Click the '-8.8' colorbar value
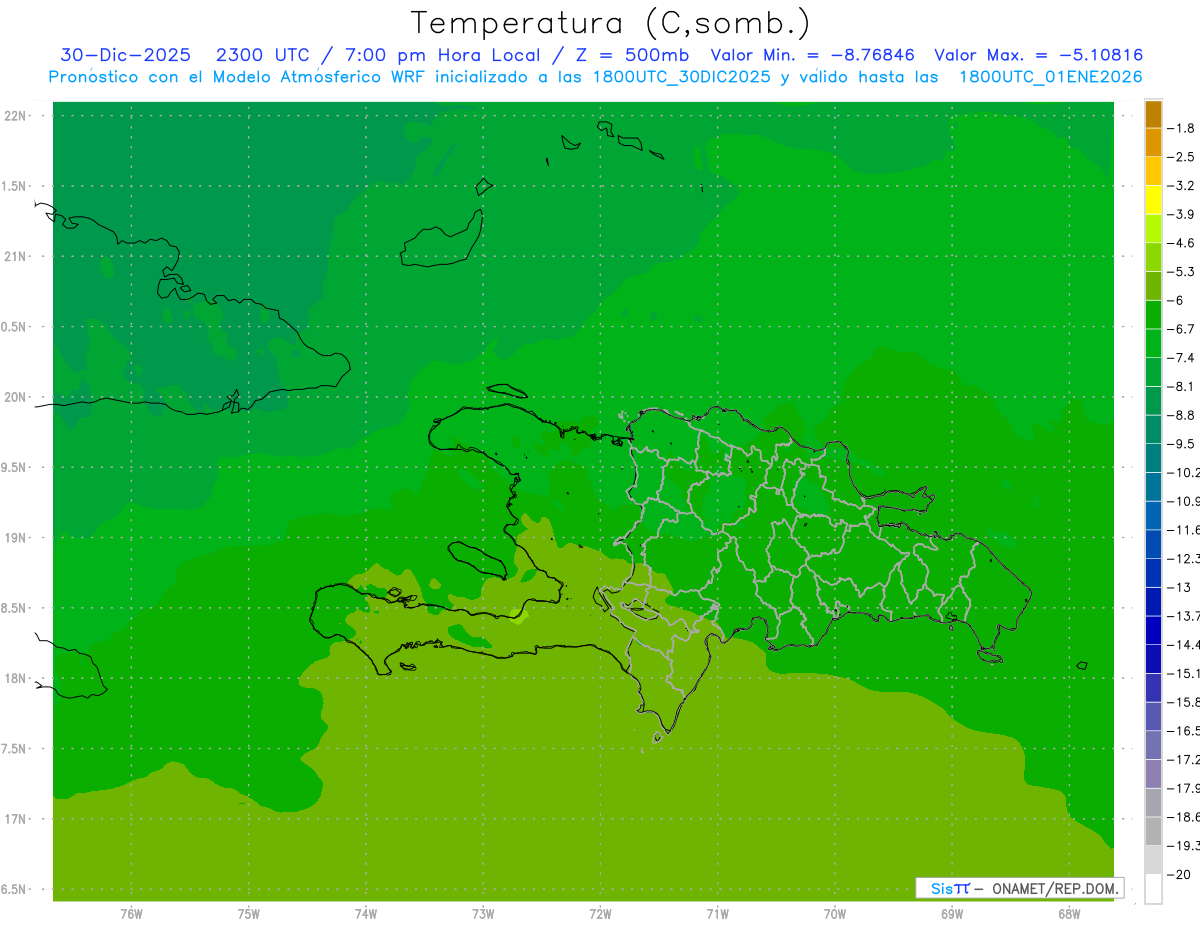 1181,415
